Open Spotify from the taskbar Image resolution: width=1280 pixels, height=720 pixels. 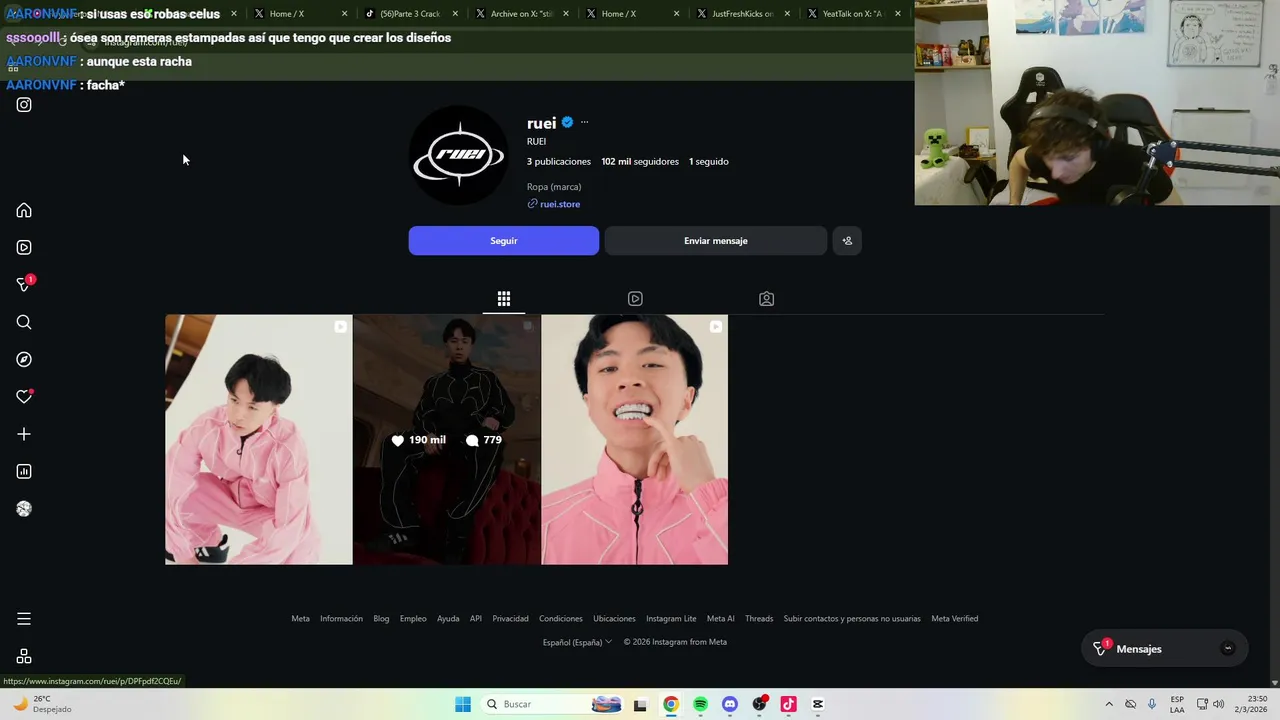pos(701,704)
